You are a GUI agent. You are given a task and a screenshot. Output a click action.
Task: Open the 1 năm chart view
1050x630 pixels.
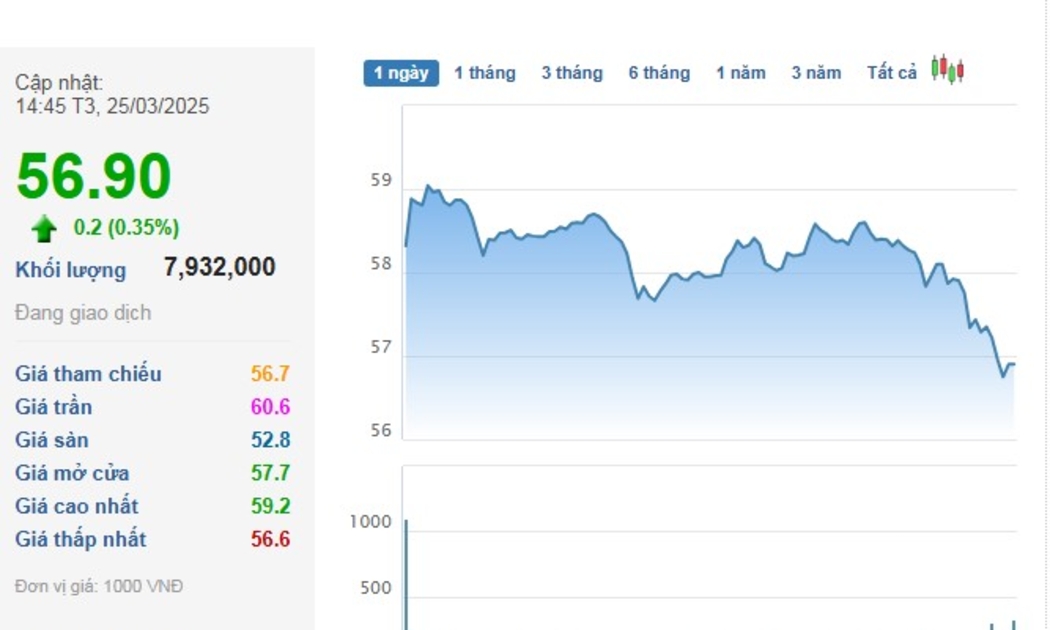740,73
